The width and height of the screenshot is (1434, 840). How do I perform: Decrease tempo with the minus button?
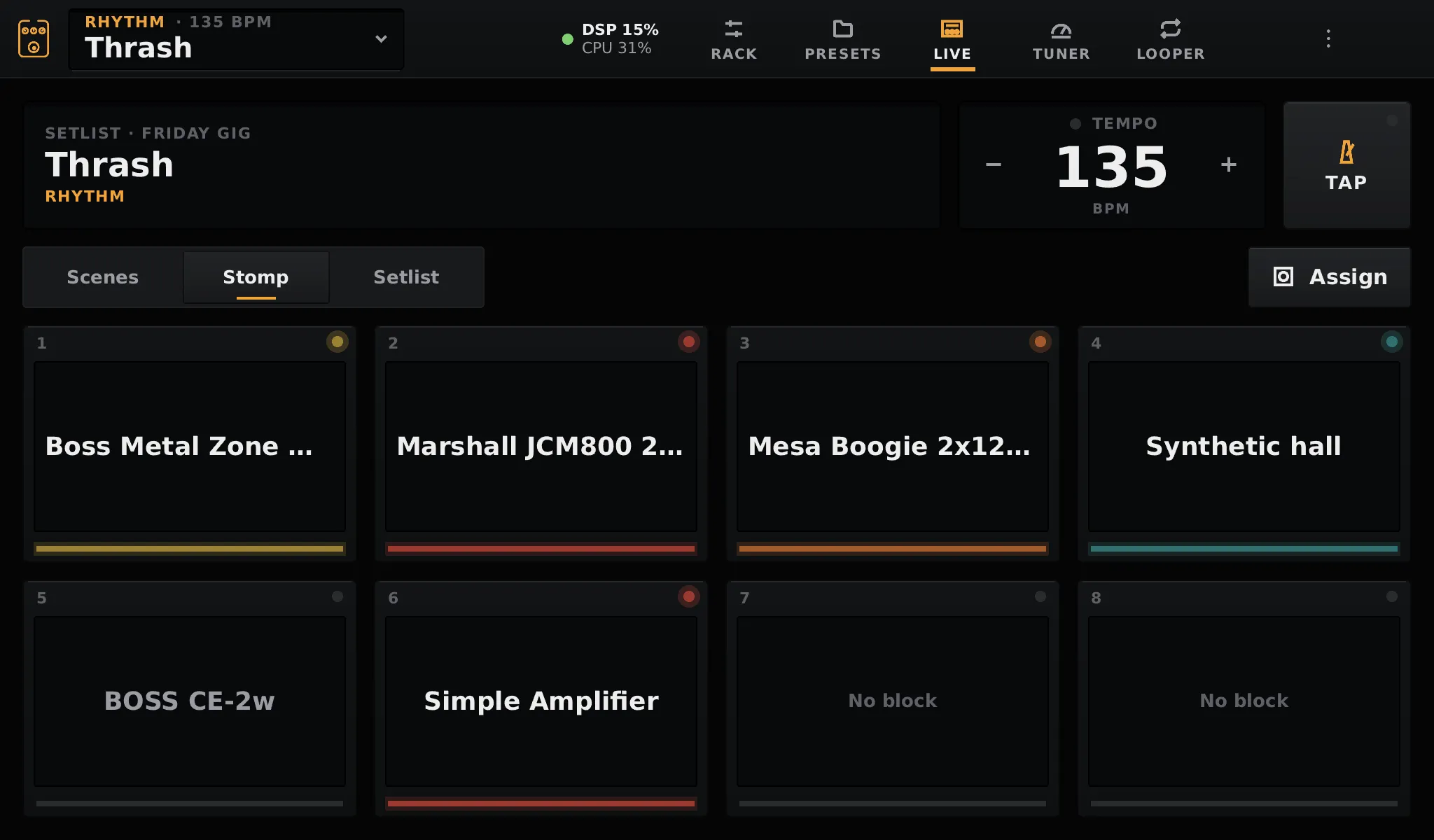(x=993, y=165)
